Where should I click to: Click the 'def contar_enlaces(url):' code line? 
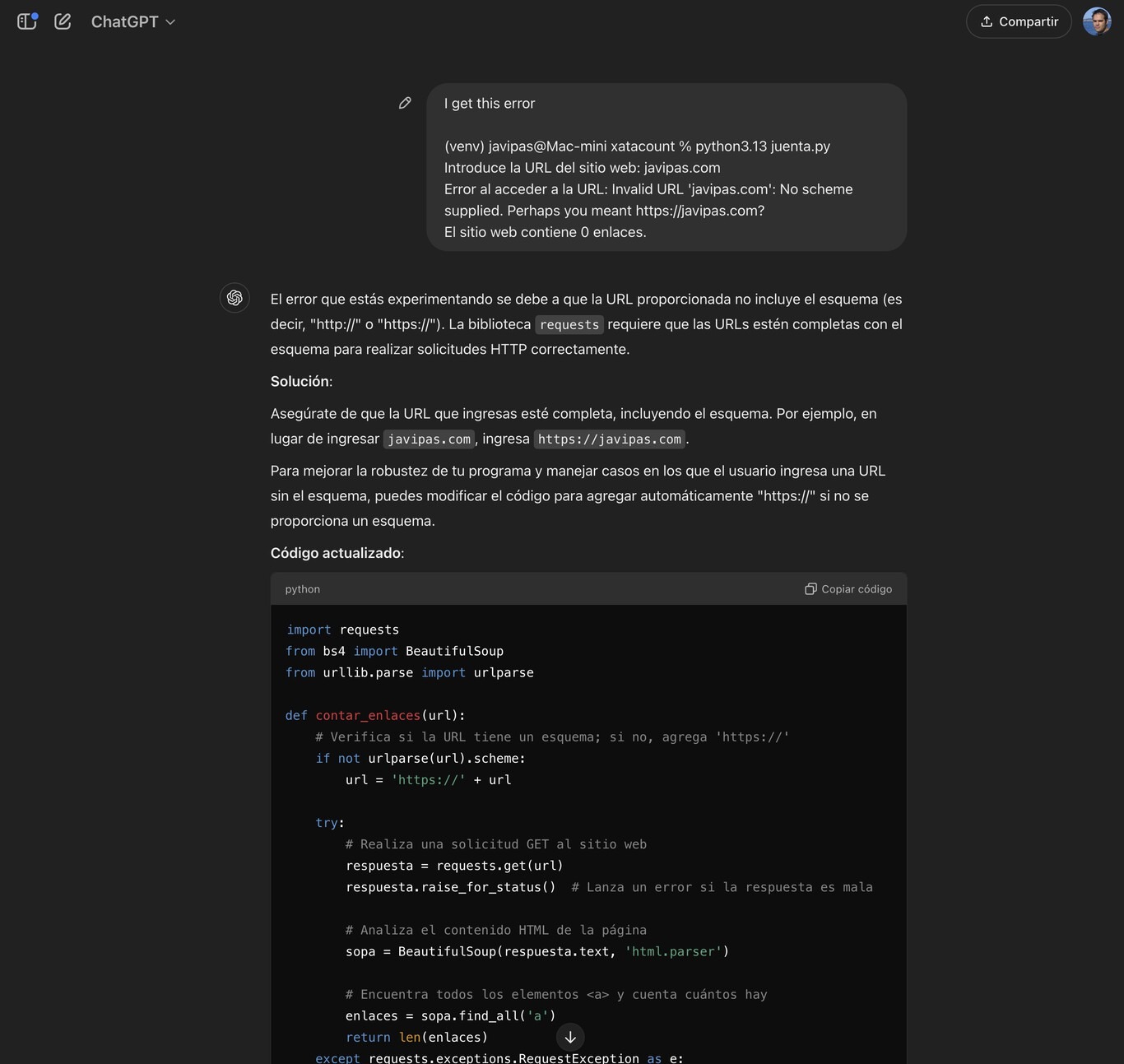[x=375, y=716]
